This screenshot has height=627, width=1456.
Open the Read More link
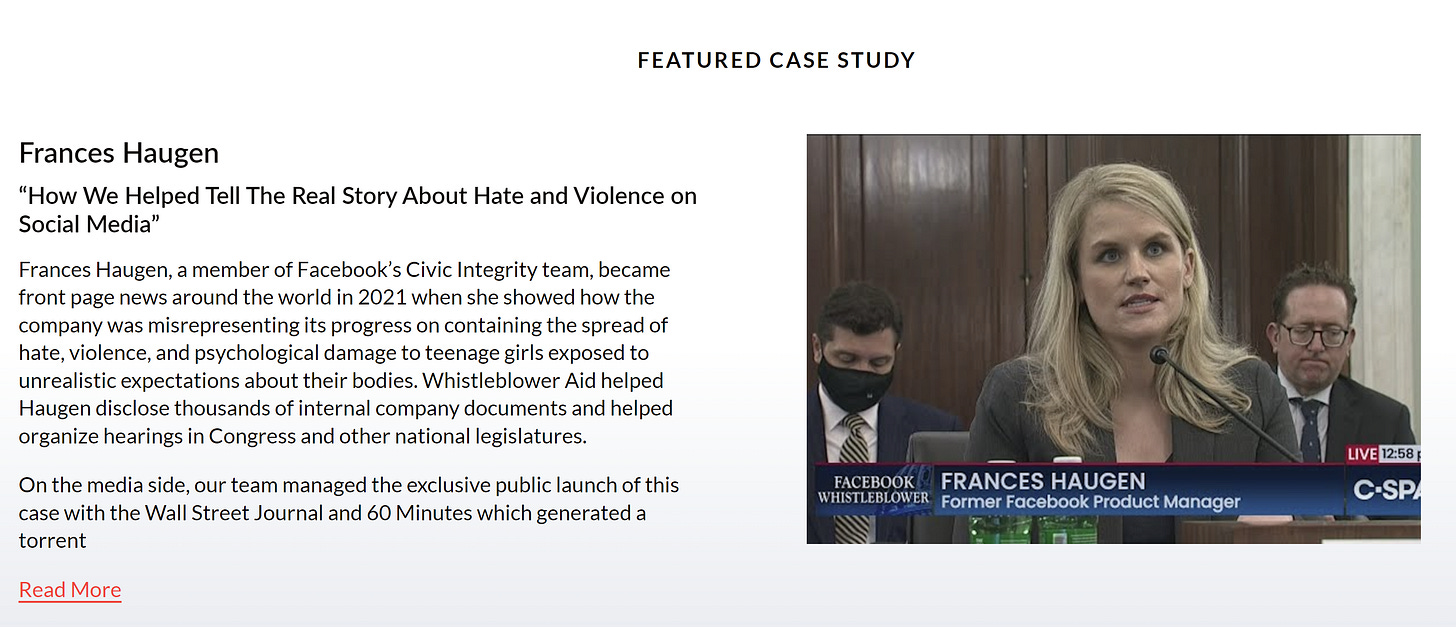pos(70,590)
